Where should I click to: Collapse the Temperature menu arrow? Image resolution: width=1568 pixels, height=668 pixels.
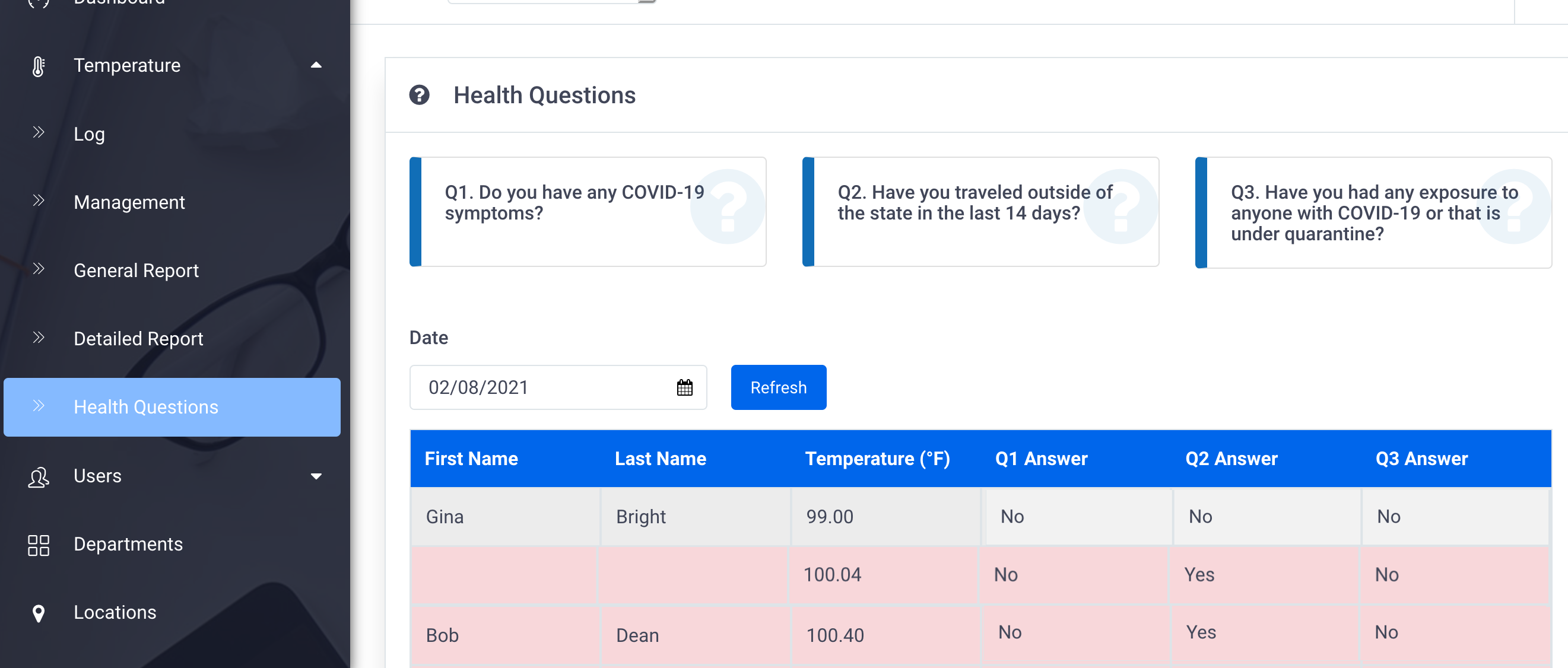[316, 65]
